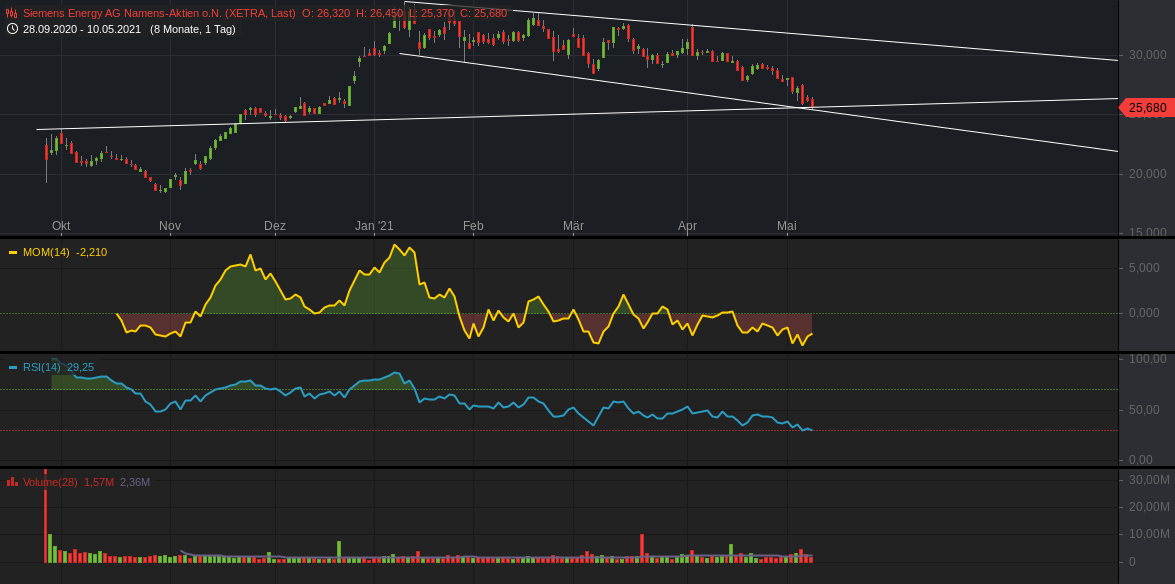This screenshot has height=584, width=1175.
Task: Select the Volume(28) indicator label
Action: 51,481
